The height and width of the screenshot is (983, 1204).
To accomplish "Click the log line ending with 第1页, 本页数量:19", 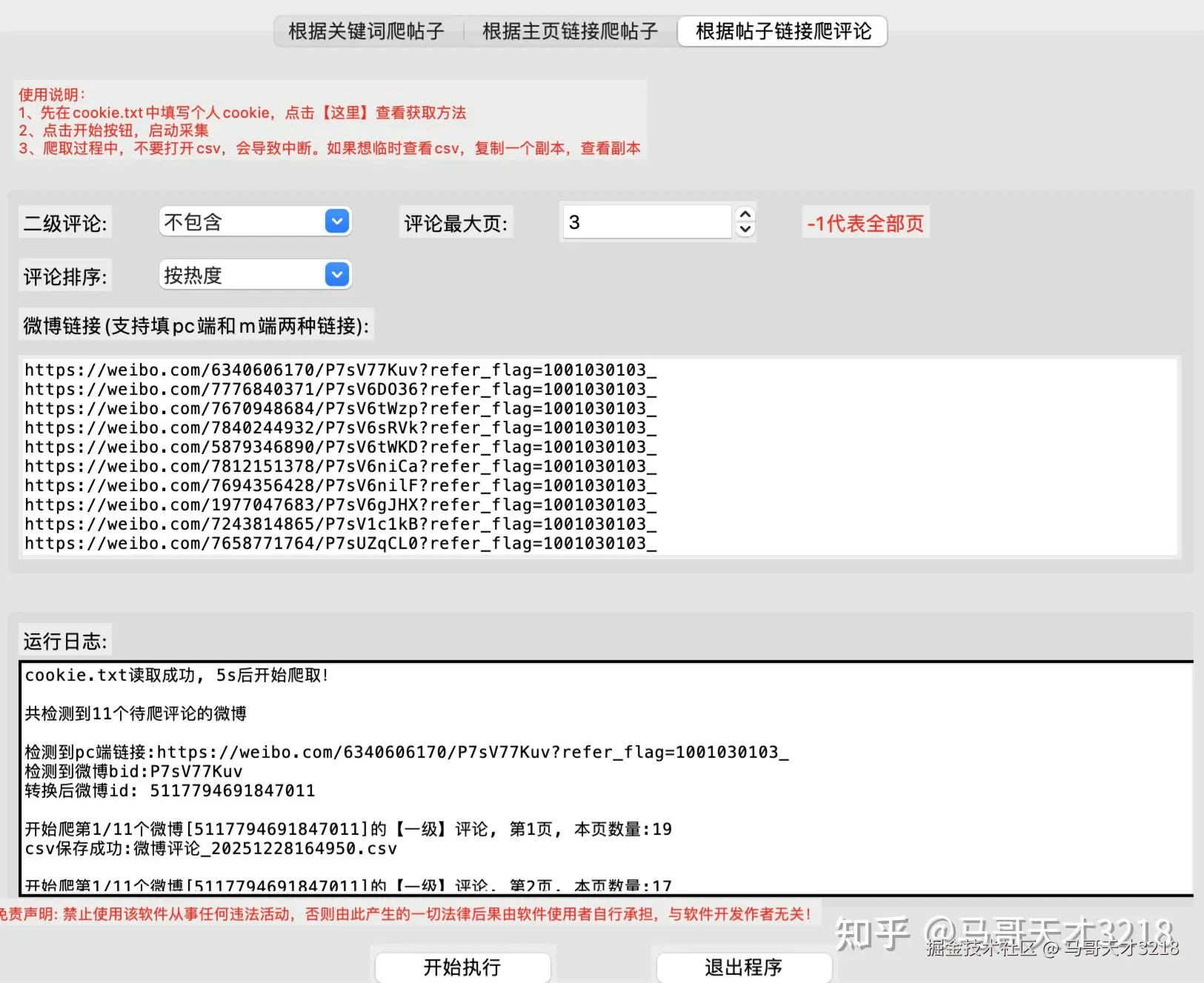I will pos(348,829).
